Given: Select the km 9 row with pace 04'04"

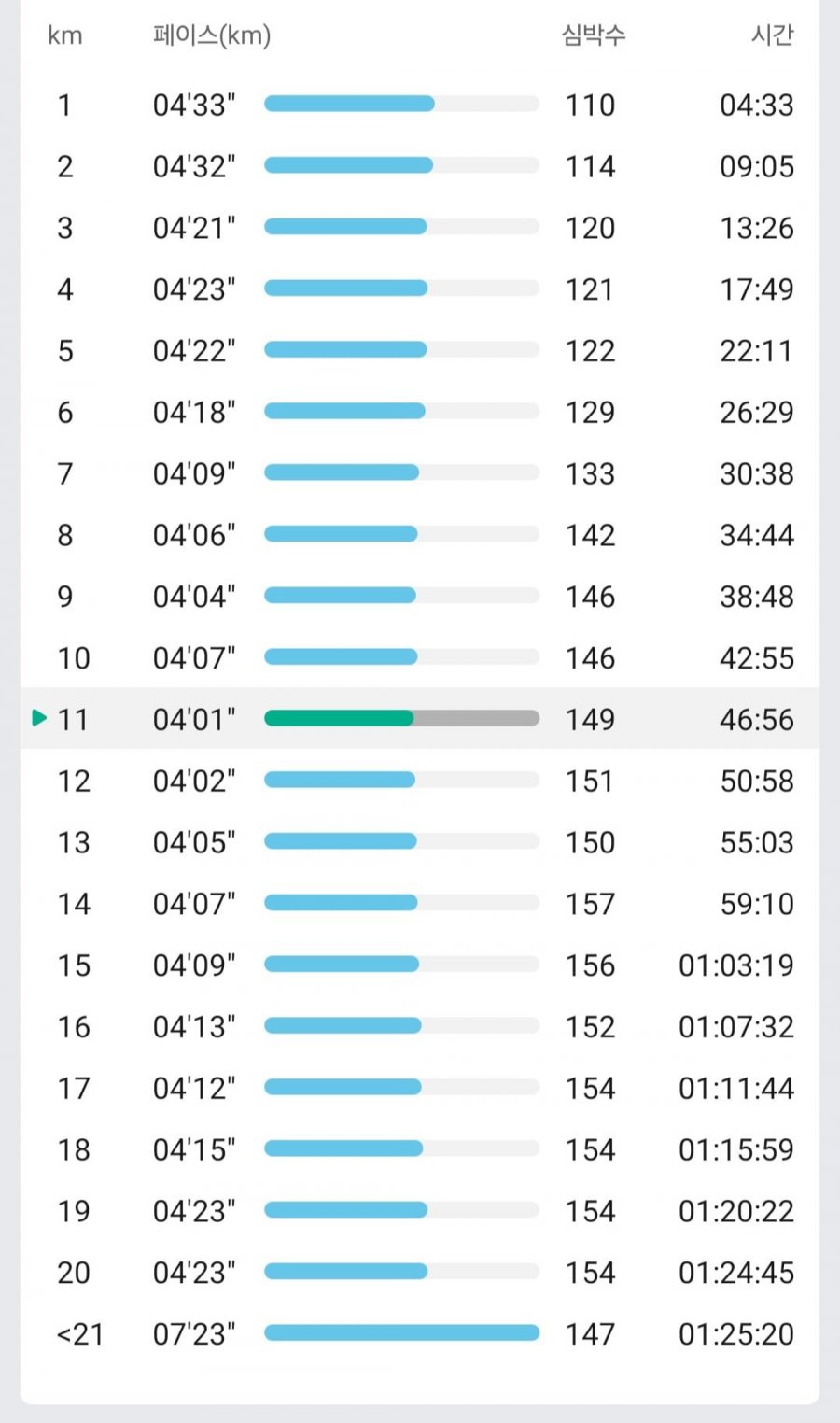Looking at the screenshot, I should (x=420, y=596).
